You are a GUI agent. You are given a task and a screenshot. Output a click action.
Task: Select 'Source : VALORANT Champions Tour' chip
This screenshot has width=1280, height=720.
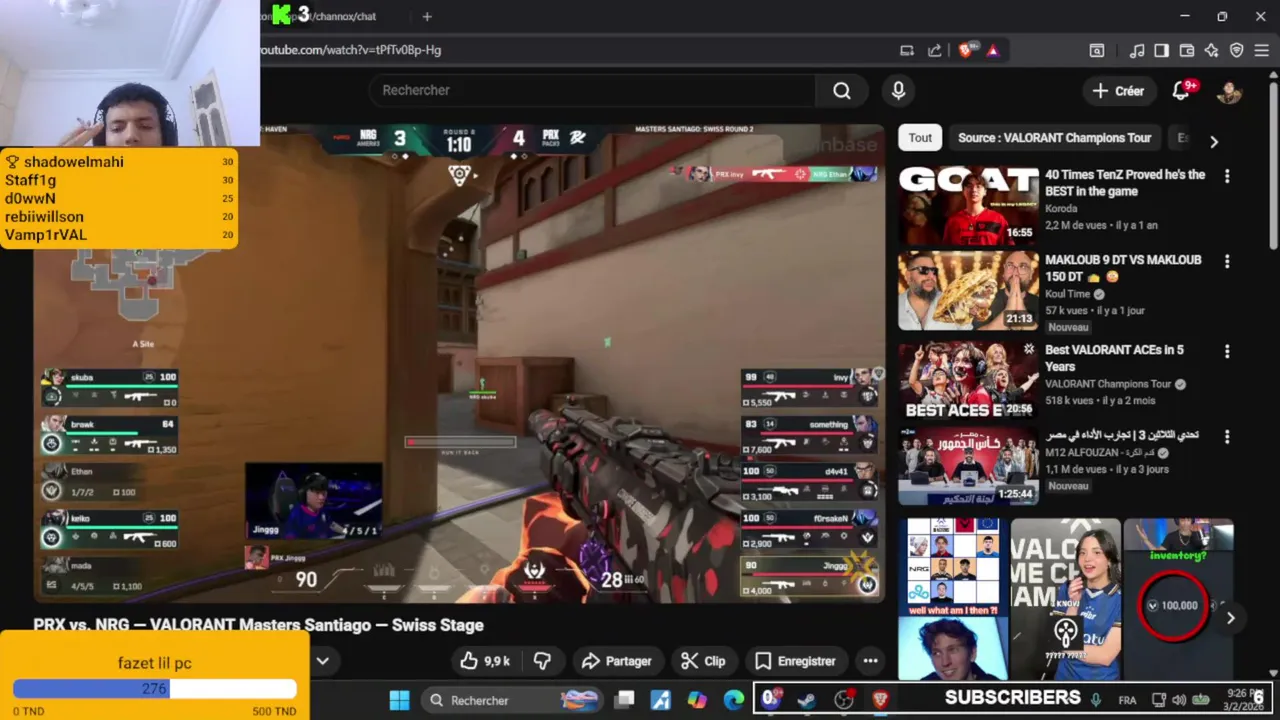(1054, 138)
